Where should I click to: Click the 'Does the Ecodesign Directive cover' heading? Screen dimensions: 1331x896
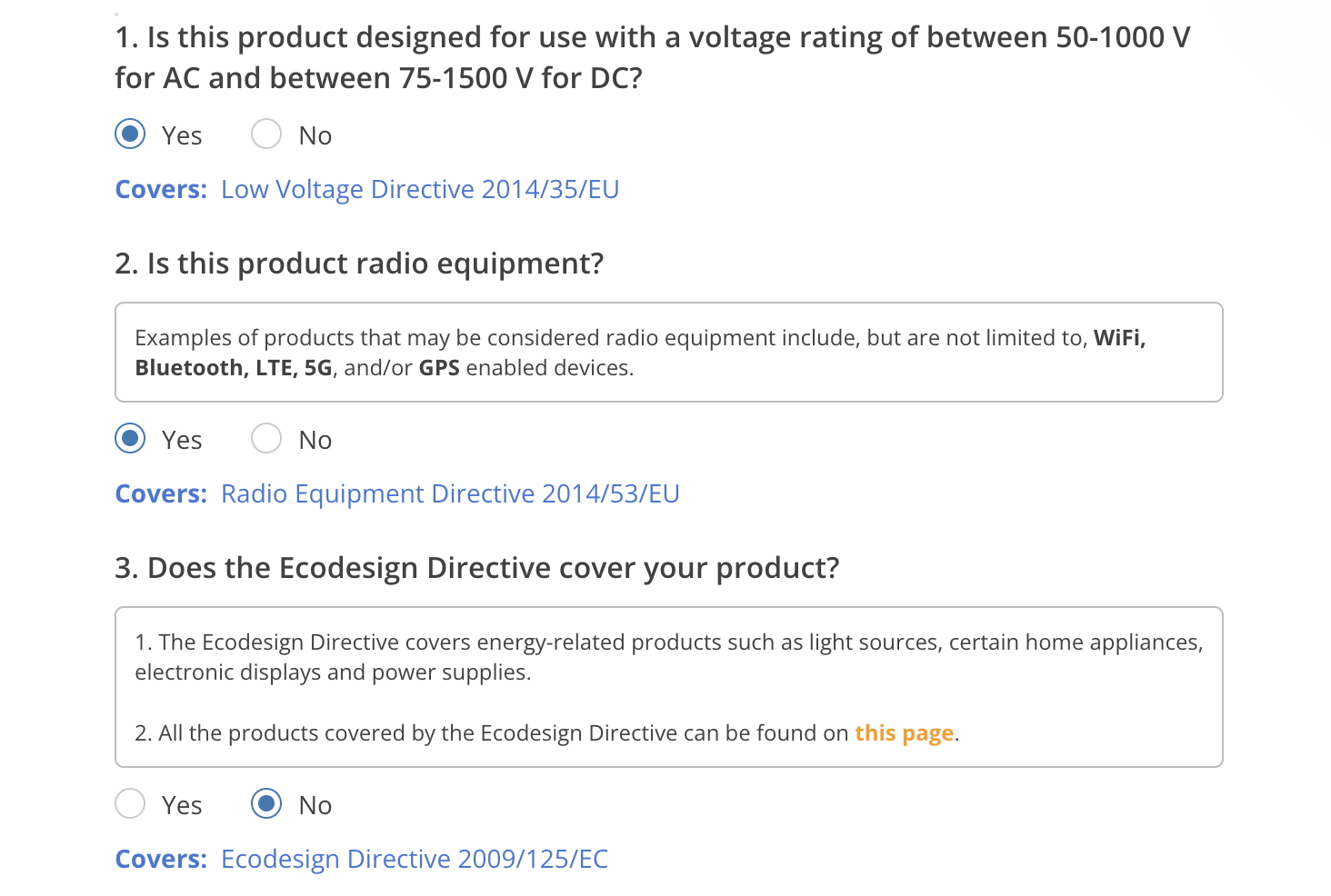pyautogui.click(x=476, y=568)
